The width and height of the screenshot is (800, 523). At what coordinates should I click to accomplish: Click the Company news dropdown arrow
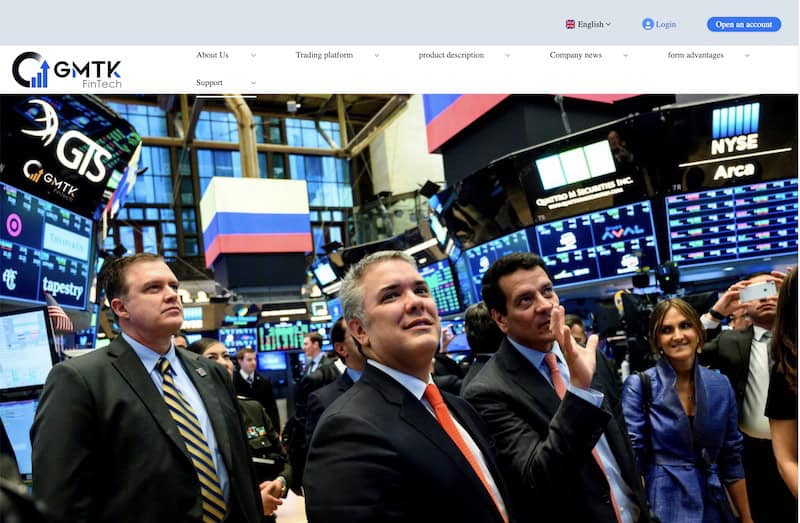click(x=626, y=55)
